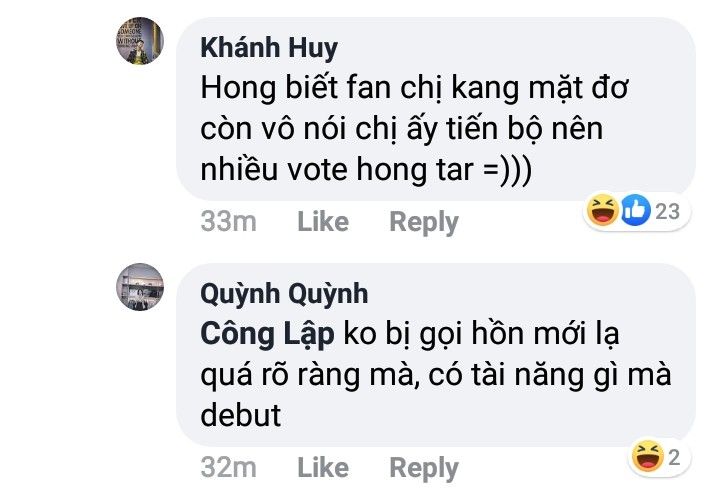Open the 2 reactions count

coord(675,459)
